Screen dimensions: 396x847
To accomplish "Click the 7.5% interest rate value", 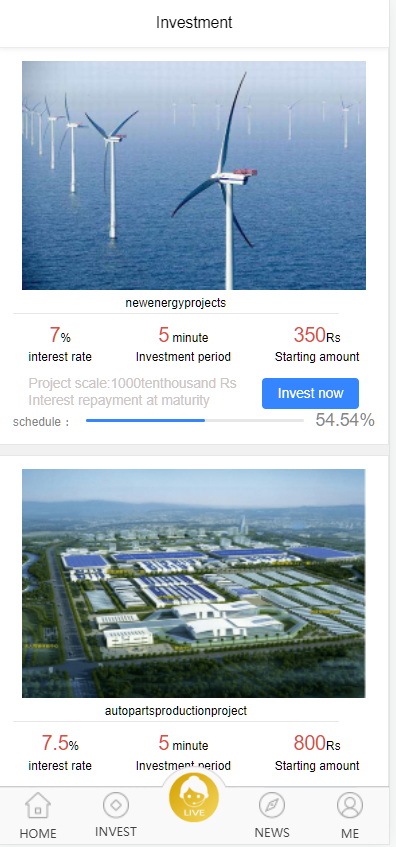I will [60, 743].
